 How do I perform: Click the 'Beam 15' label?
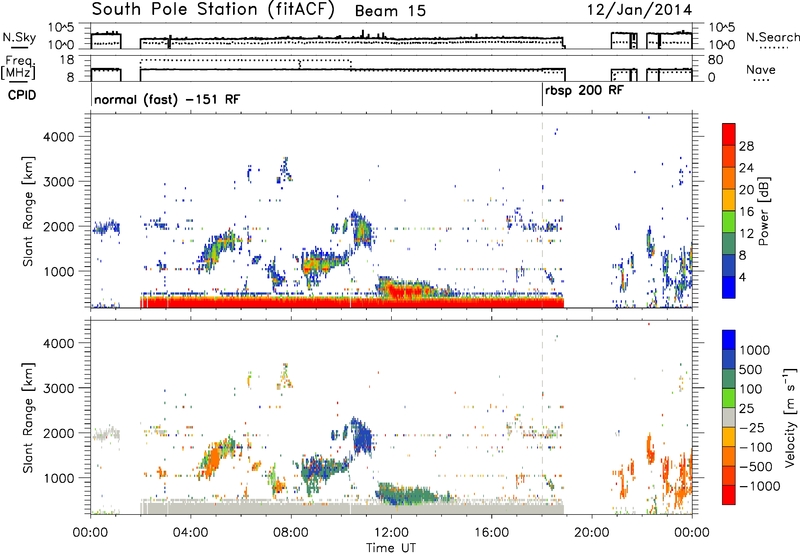(x=390, y=11)
